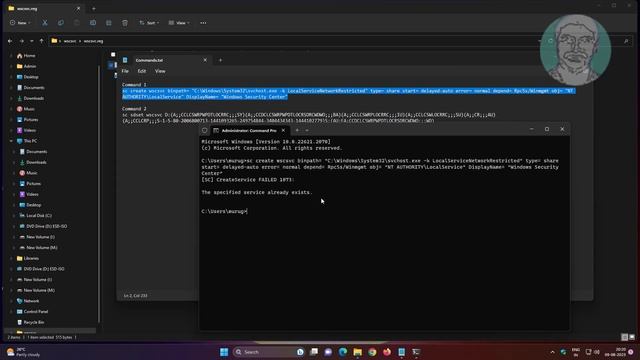640x360 pixels.
Task: Open Firefox from the taskbar
Action: click(387, 352)
